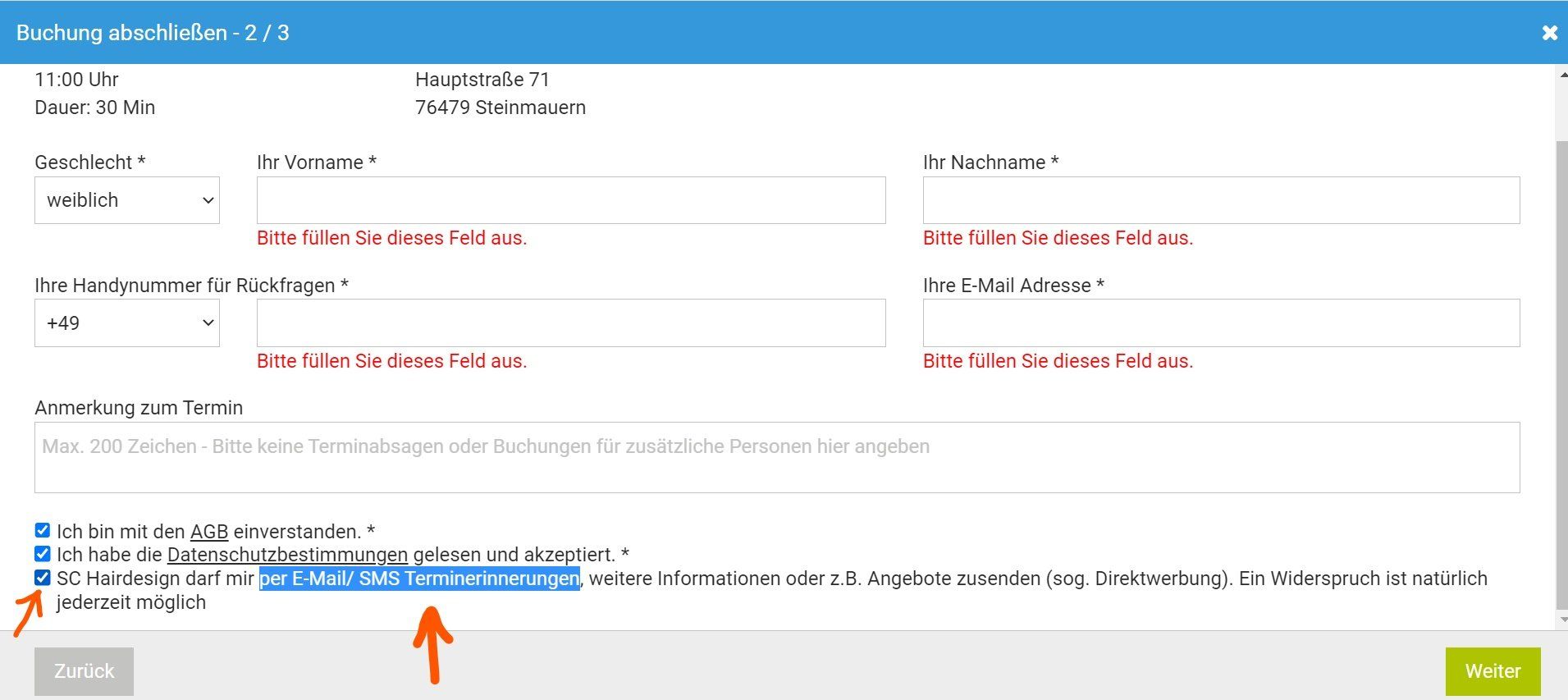
Task: Click the 'Ihre Handynummer für Rückfragen *' label
Action: tap(192, 286)
